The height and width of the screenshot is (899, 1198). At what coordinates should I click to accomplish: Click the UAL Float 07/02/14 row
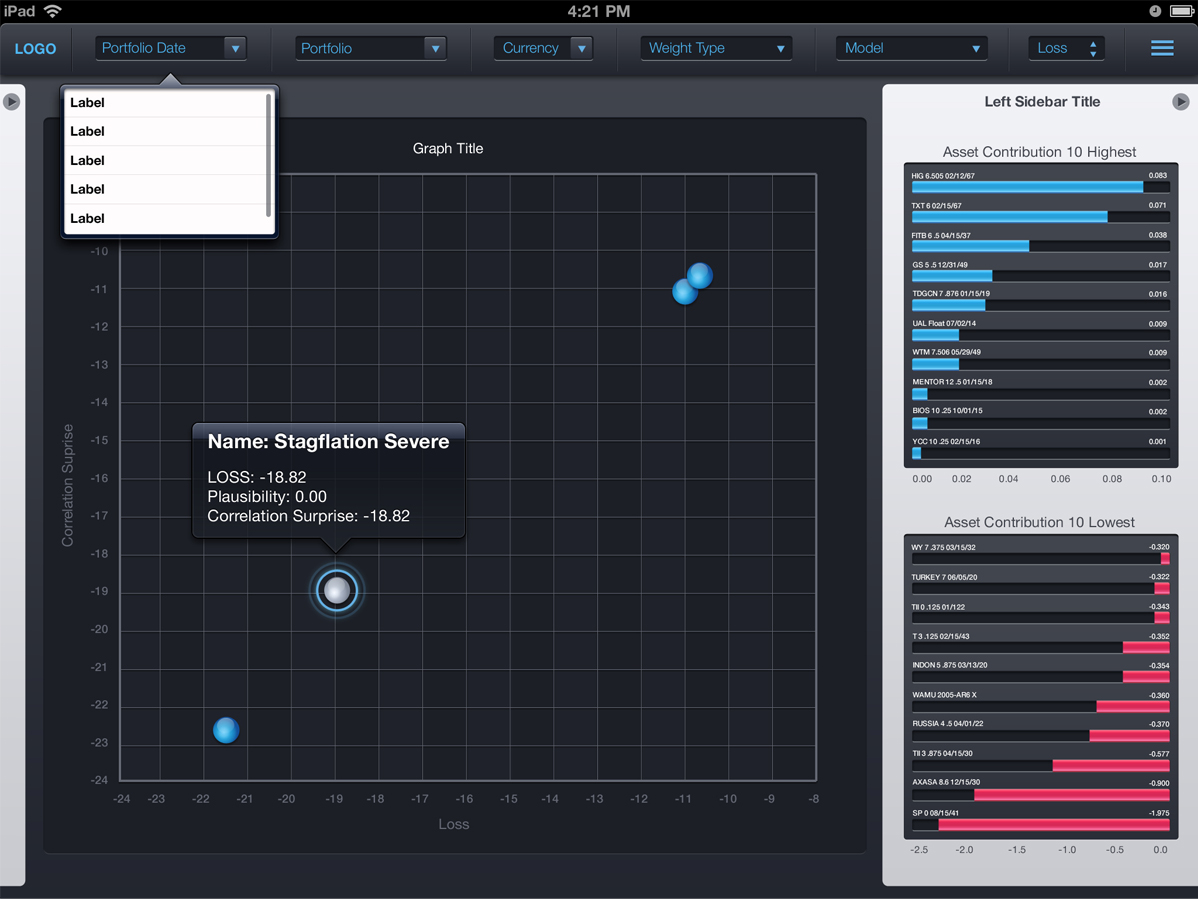[1040, 329]
